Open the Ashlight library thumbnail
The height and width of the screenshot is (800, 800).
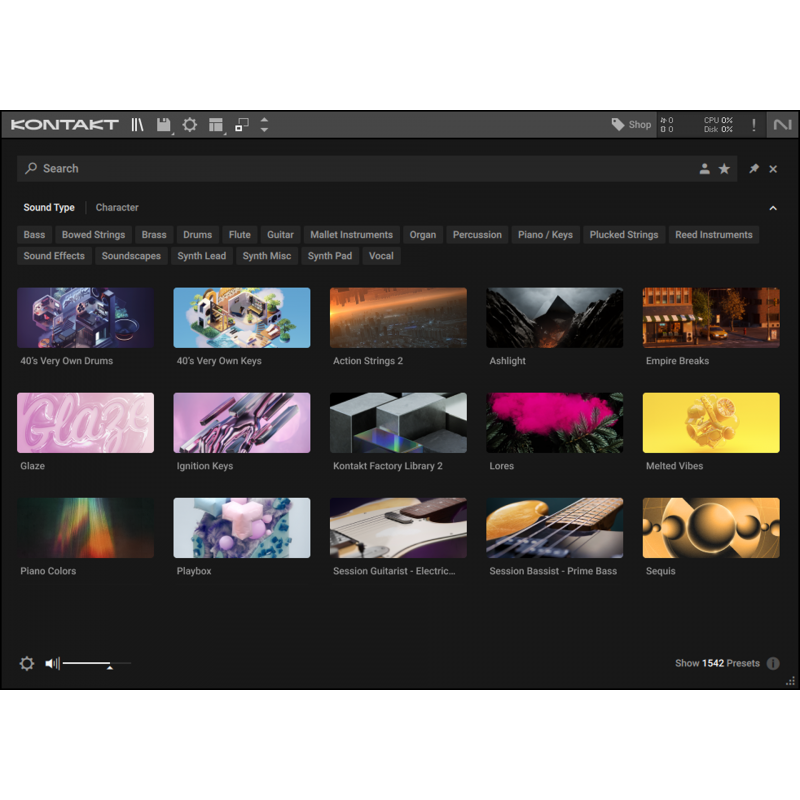coord(555,318)
